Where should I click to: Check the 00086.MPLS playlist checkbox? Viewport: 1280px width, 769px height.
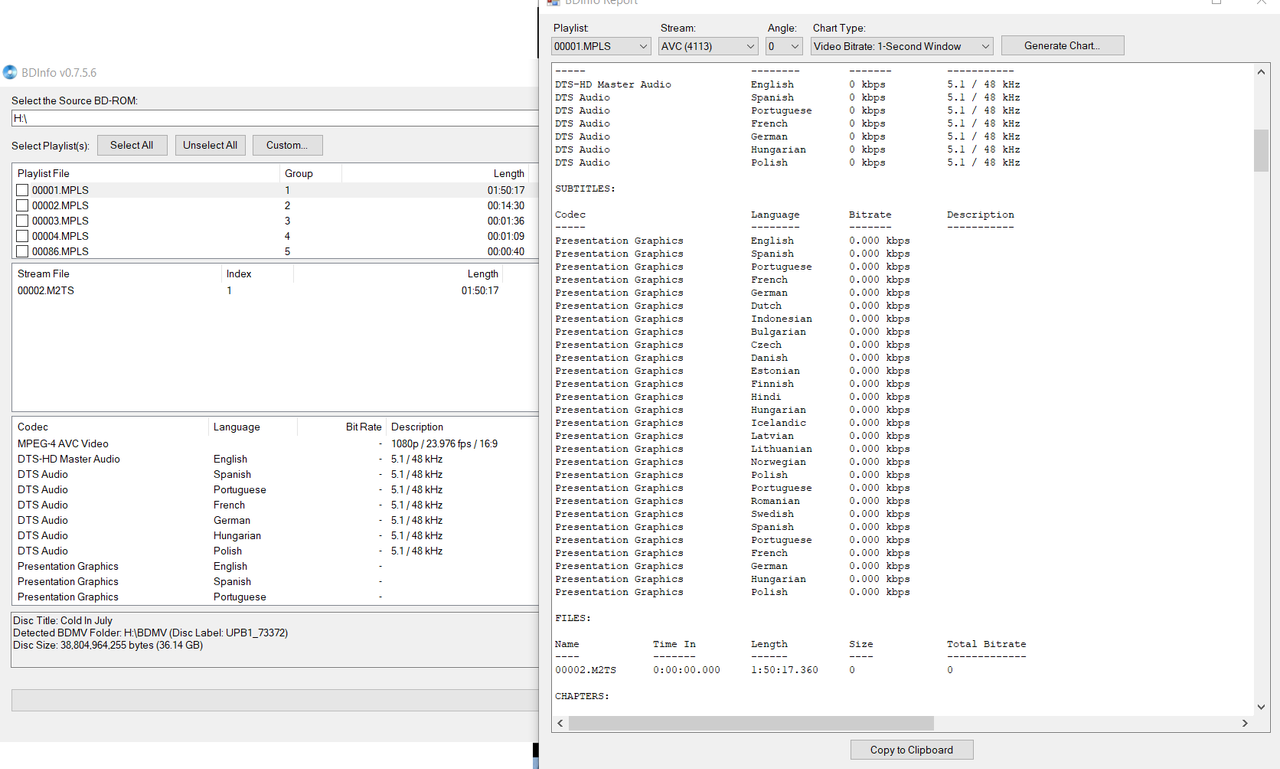point(22,251)
